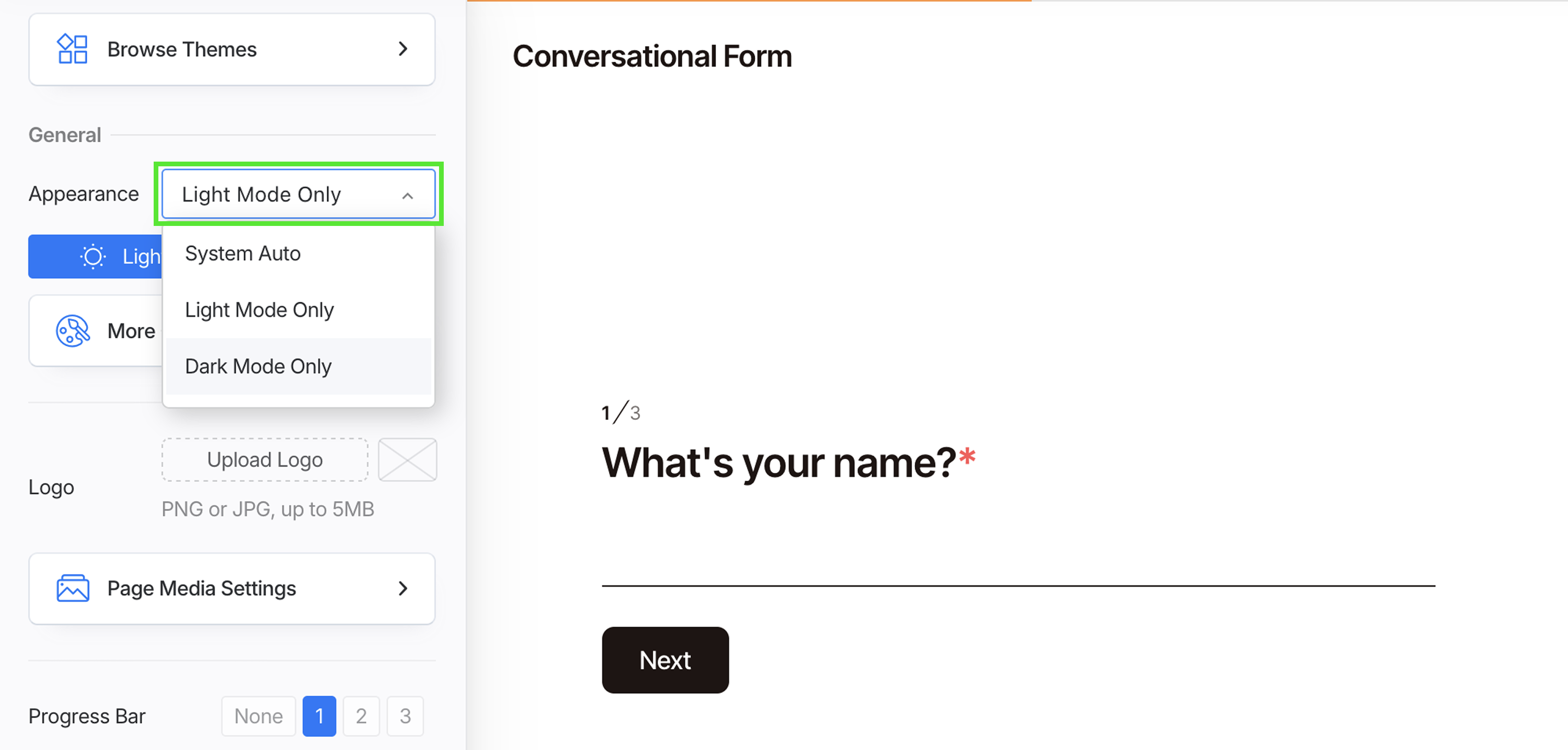Click the logo placeholder thumbnail
1568x750 pixels.
(x=407, y=460)
